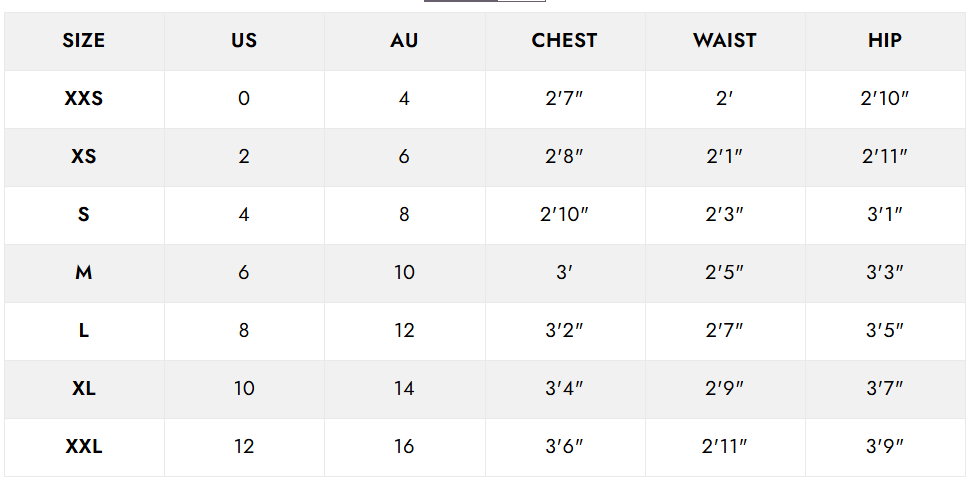
Task: Select the WAIST column header
Action: pos(725,41)
